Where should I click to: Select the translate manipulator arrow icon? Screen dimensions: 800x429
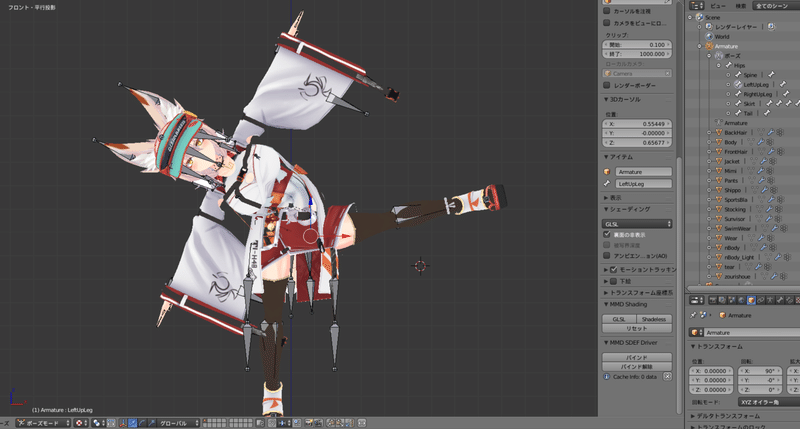point(133,423)
